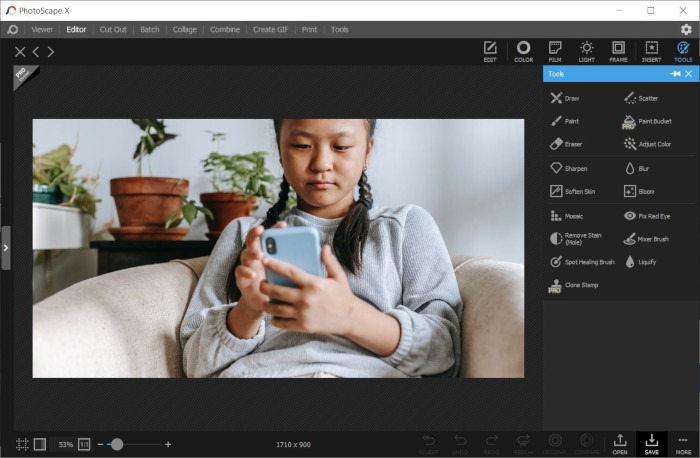Switch to the Combine tab
The width and height of the screenshot is (700, 458).
(225, 29)
